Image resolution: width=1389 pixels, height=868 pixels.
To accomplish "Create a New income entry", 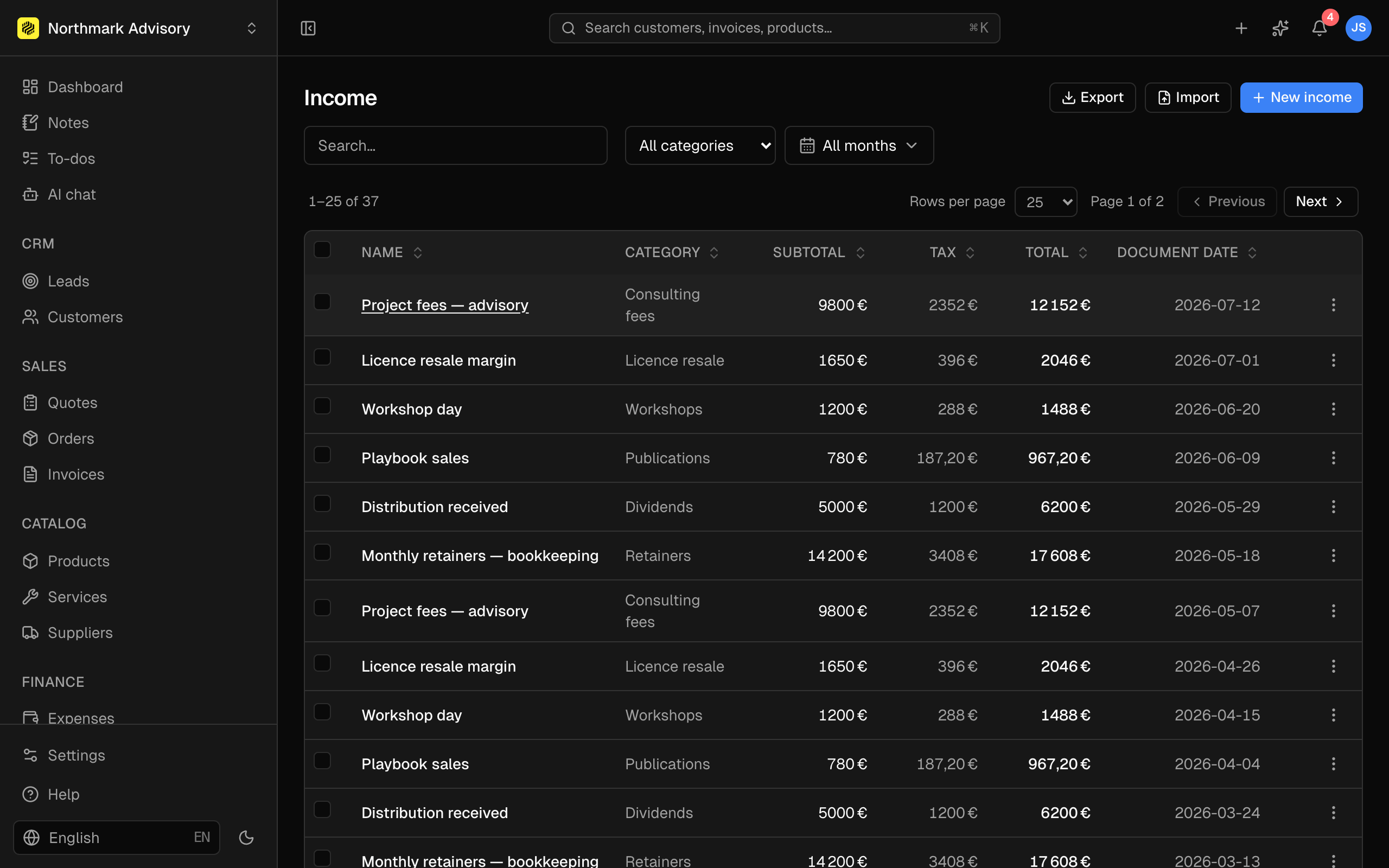I will click(1301, 98).
